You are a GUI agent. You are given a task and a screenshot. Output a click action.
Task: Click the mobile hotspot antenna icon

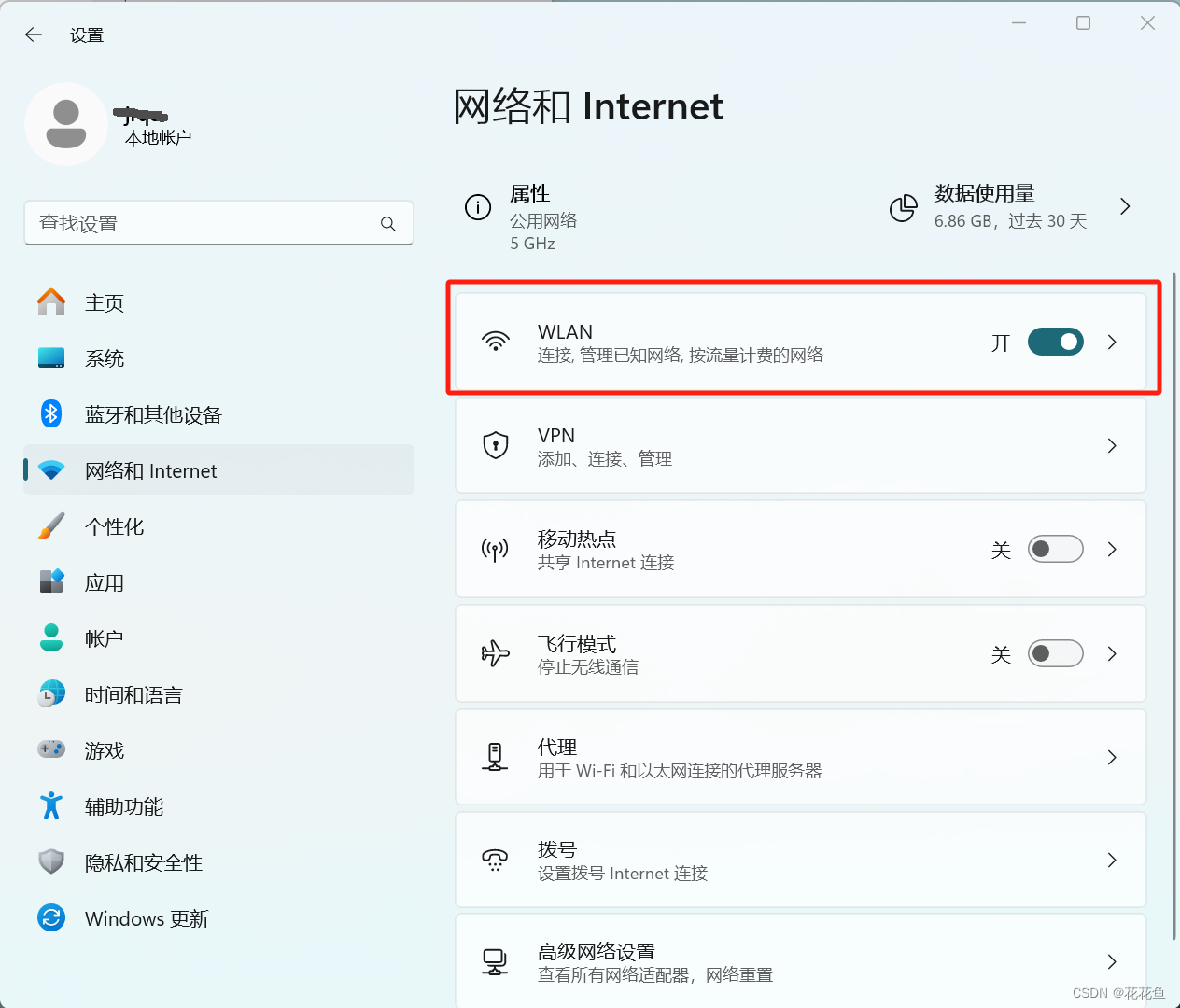495,549
